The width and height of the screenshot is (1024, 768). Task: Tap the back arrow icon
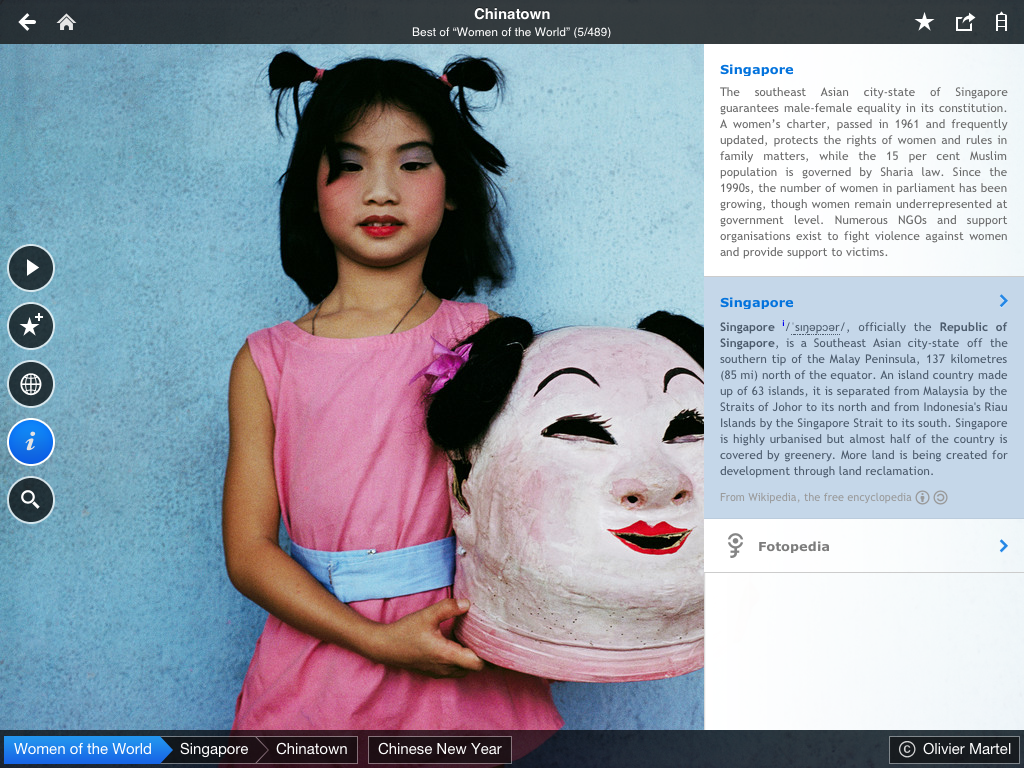pyautogui.click(x=27, y=22)
